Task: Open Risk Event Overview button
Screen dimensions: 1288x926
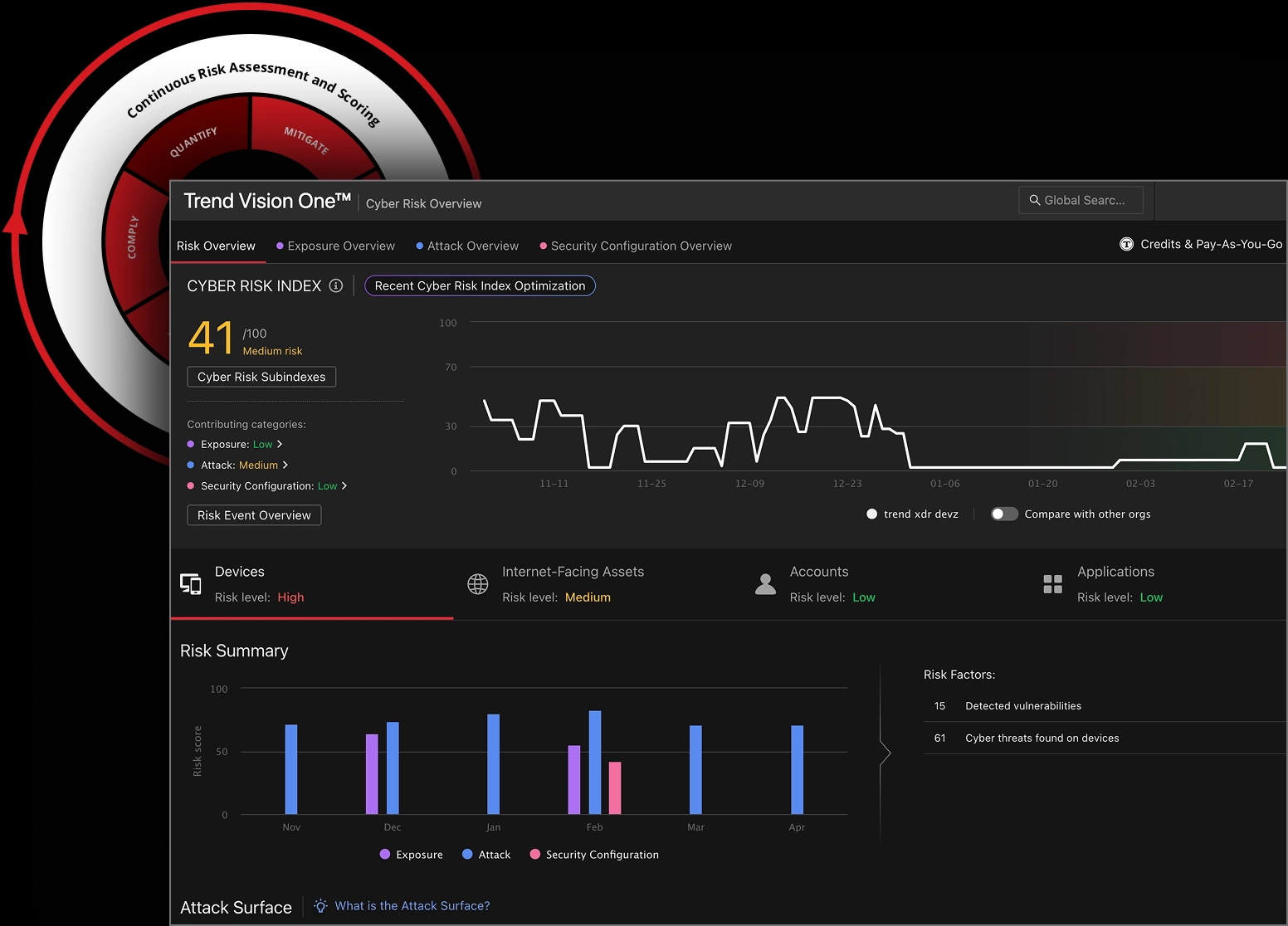Action: pos(254,515)
